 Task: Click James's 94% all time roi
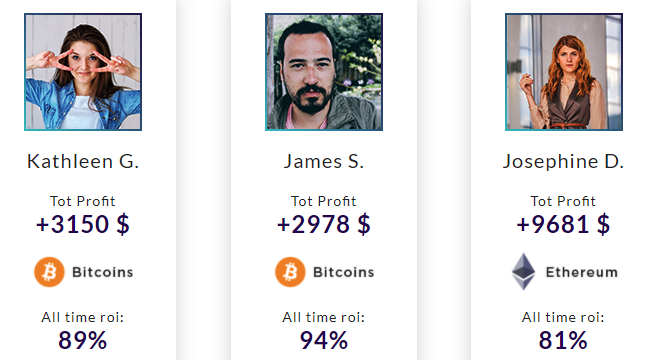(324, 341)
